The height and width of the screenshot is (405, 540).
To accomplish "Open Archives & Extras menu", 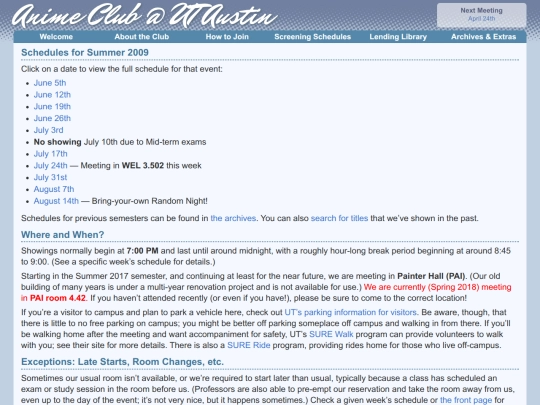I will coord(484,37).
